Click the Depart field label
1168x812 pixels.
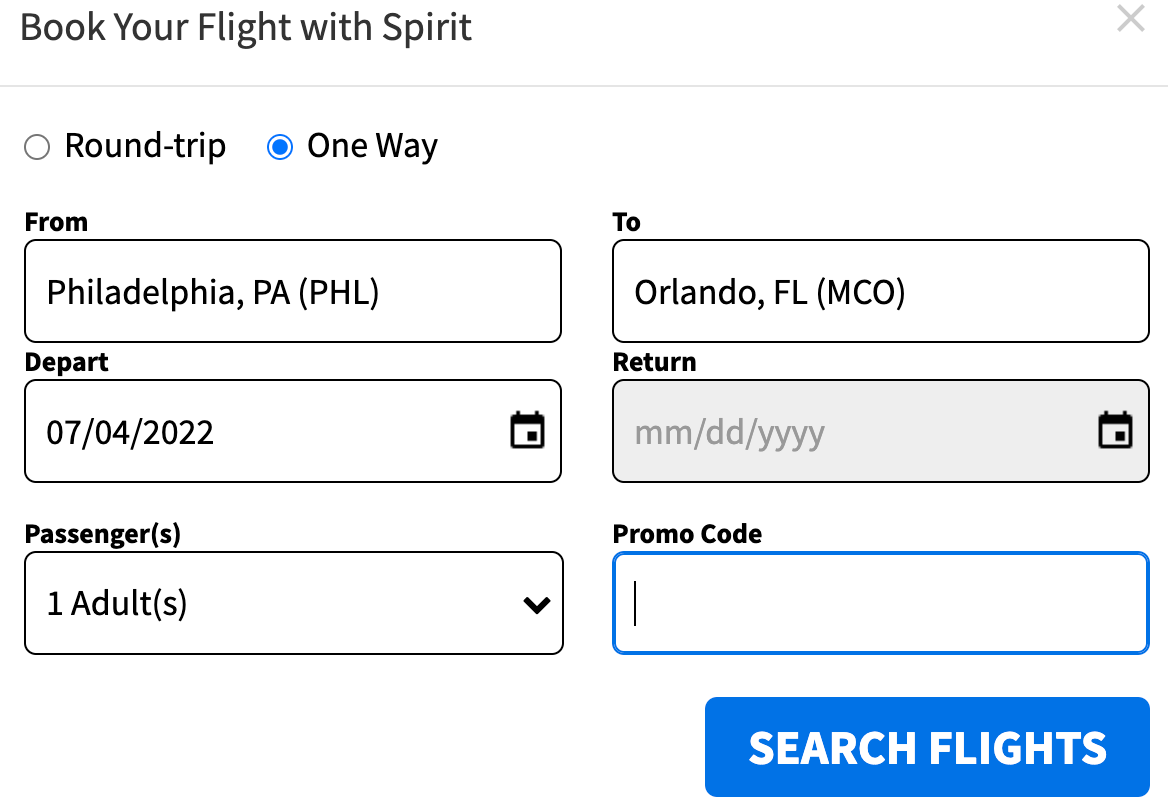pos(66,362)
